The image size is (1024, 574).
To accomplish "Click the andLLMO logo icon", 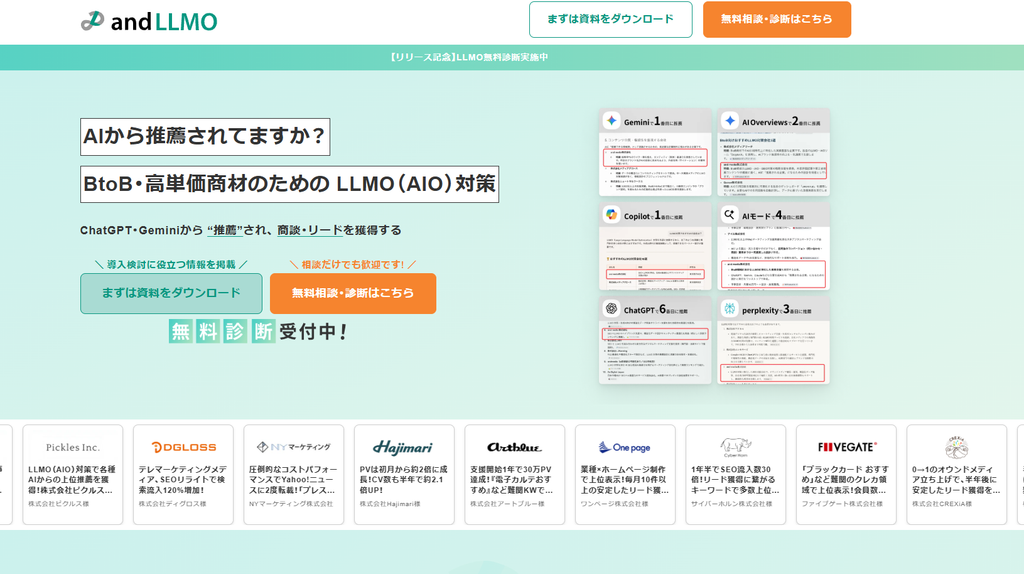I will pyautogui.click(x=93, y=21).
